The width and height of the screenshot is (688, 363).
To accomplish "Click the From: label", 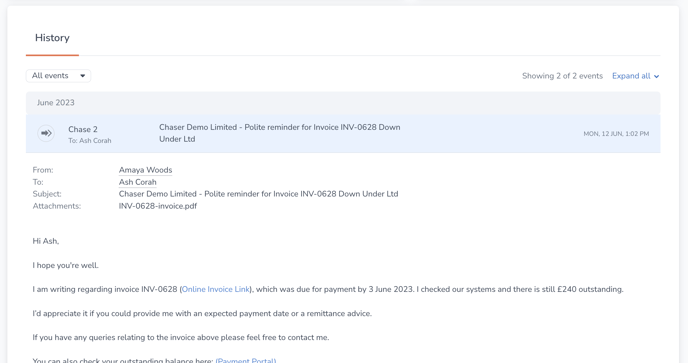I will (x=43, y=170).
